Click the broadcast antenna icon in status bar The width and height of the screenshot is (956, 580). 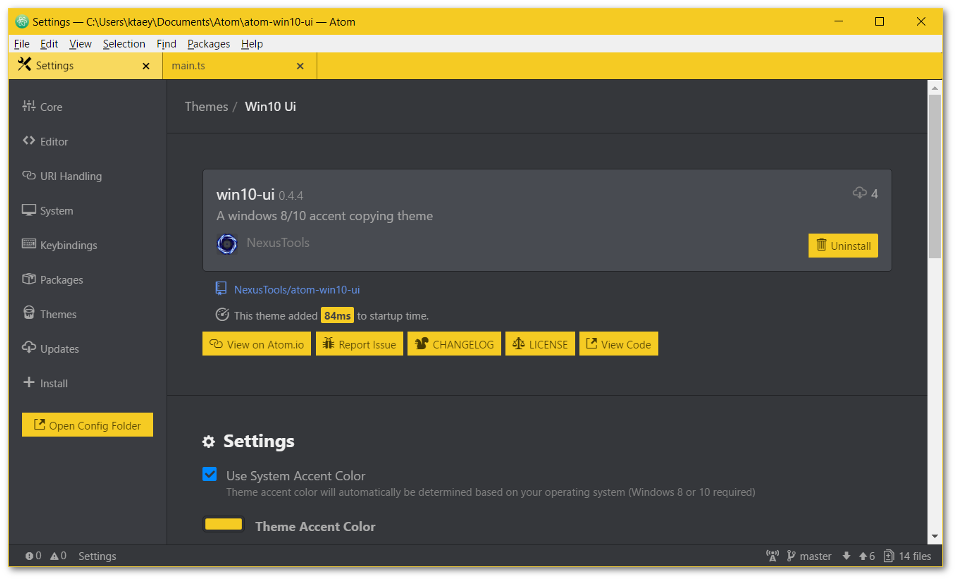[772, 556]
